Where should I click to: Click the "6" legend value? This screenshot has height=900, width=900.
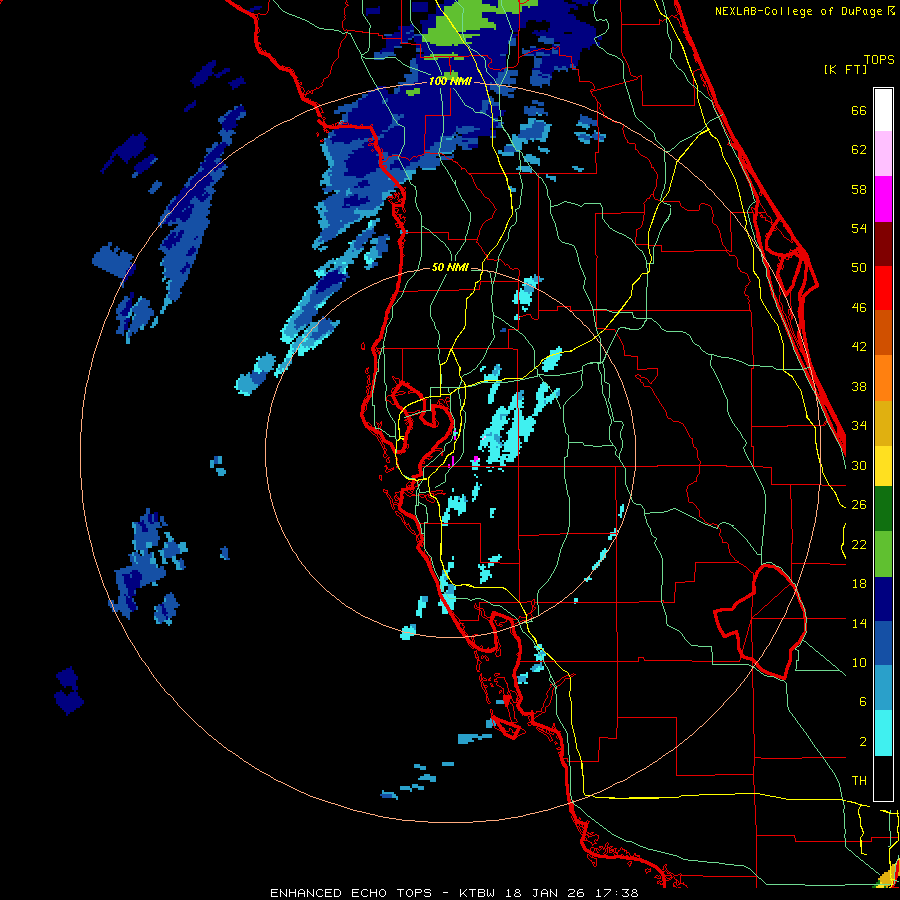[x=863, y=702]
